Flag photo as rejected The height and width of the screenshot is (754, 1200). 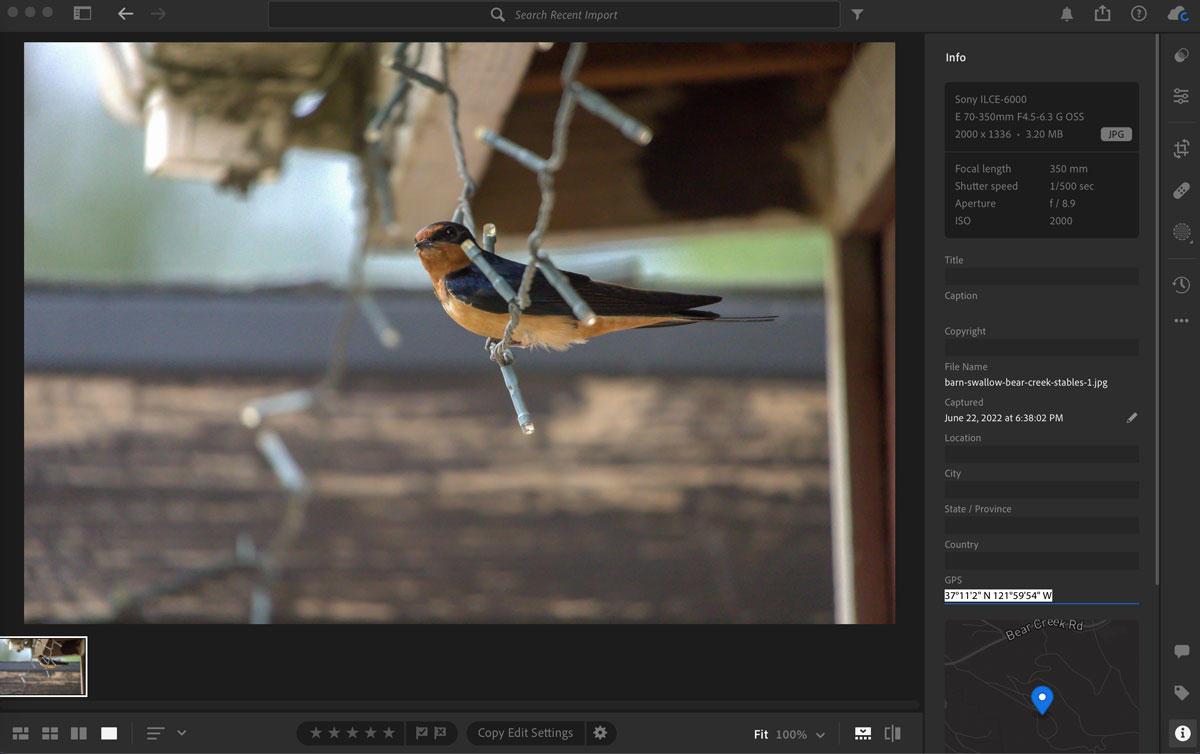pyautogui.click(x=441, y=733)
